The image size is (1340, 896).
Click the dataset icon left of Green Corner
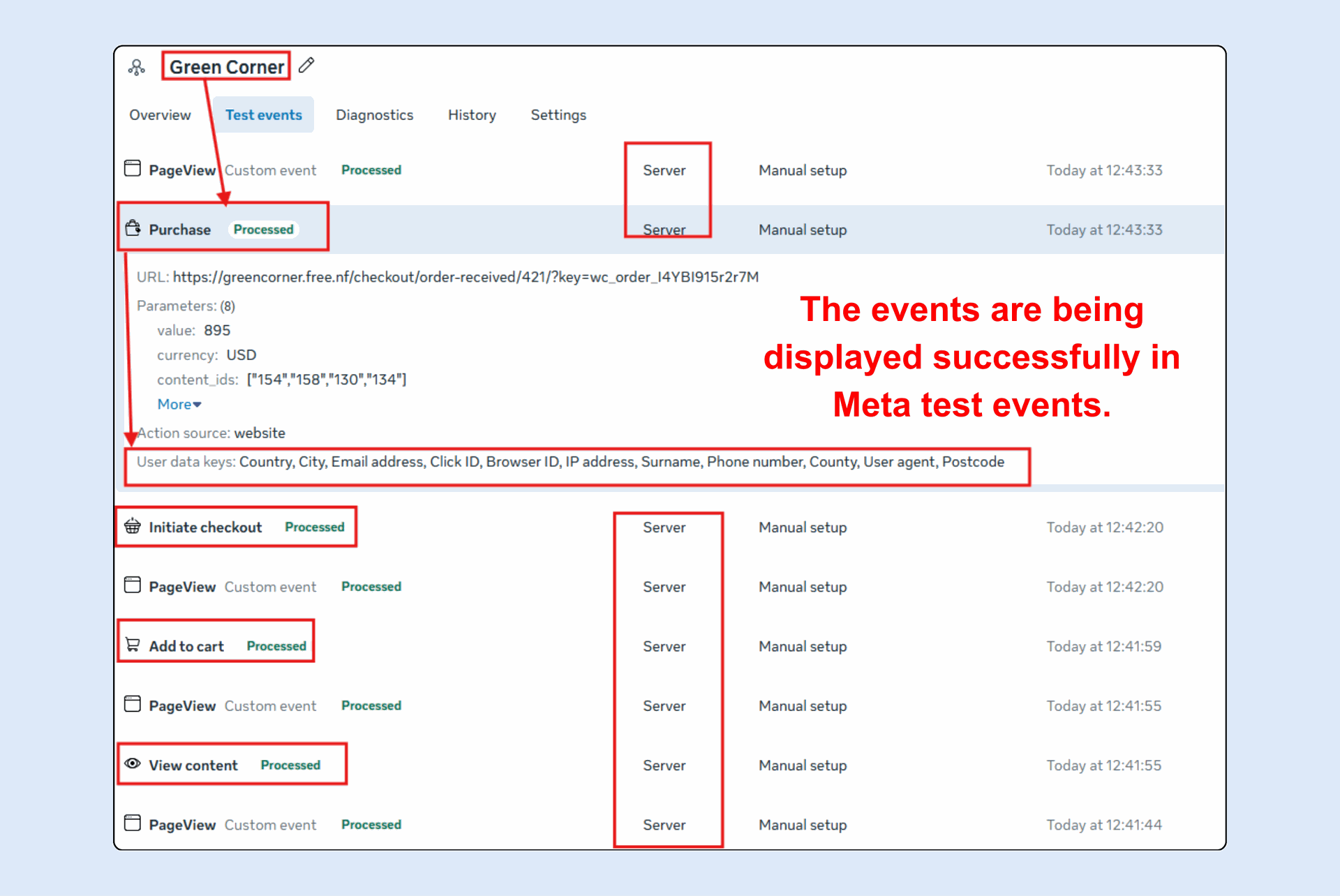point(137,67)
